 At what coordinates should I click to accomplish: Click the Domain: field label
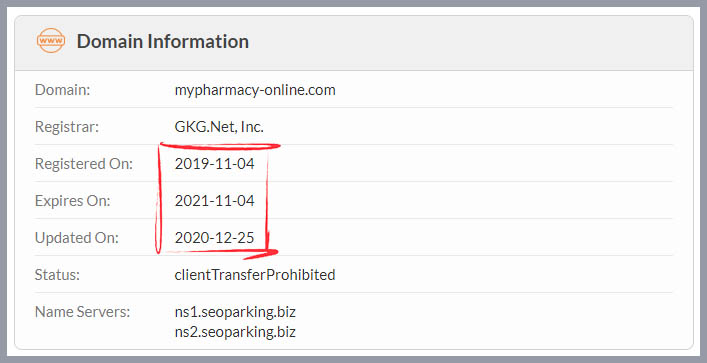click(63, 90)
